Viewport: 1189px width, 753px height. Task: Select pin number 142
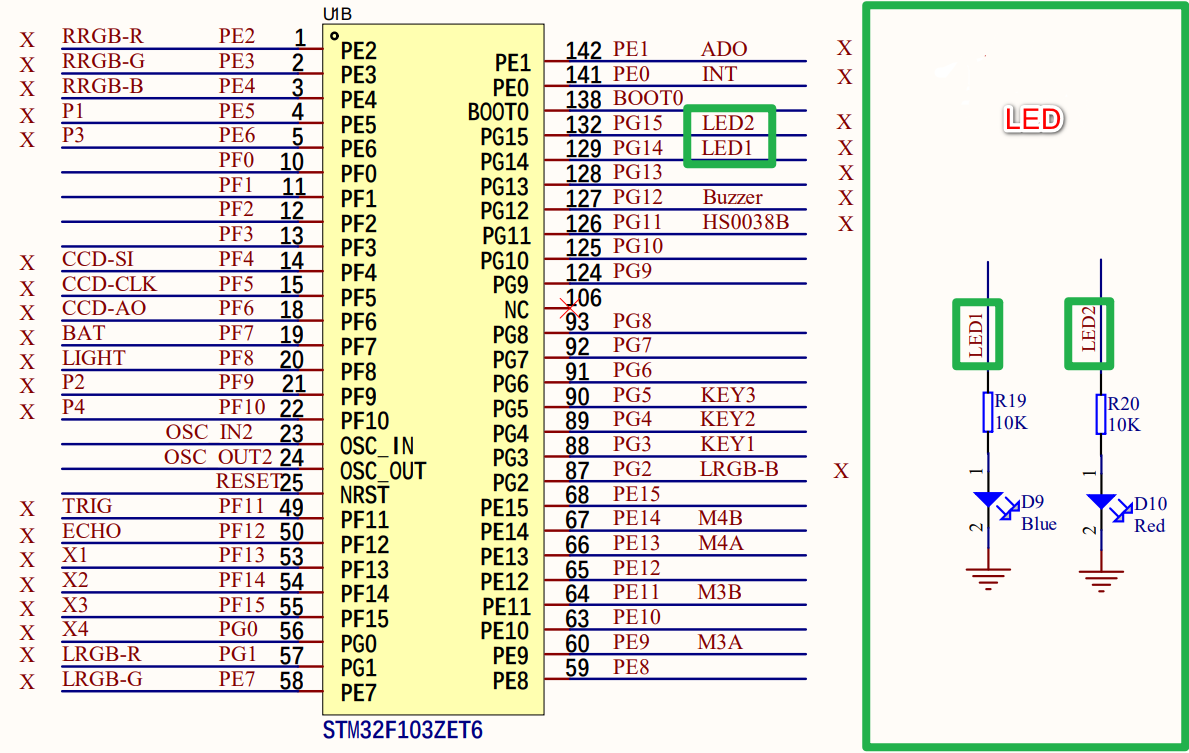[x=583, y=50]
